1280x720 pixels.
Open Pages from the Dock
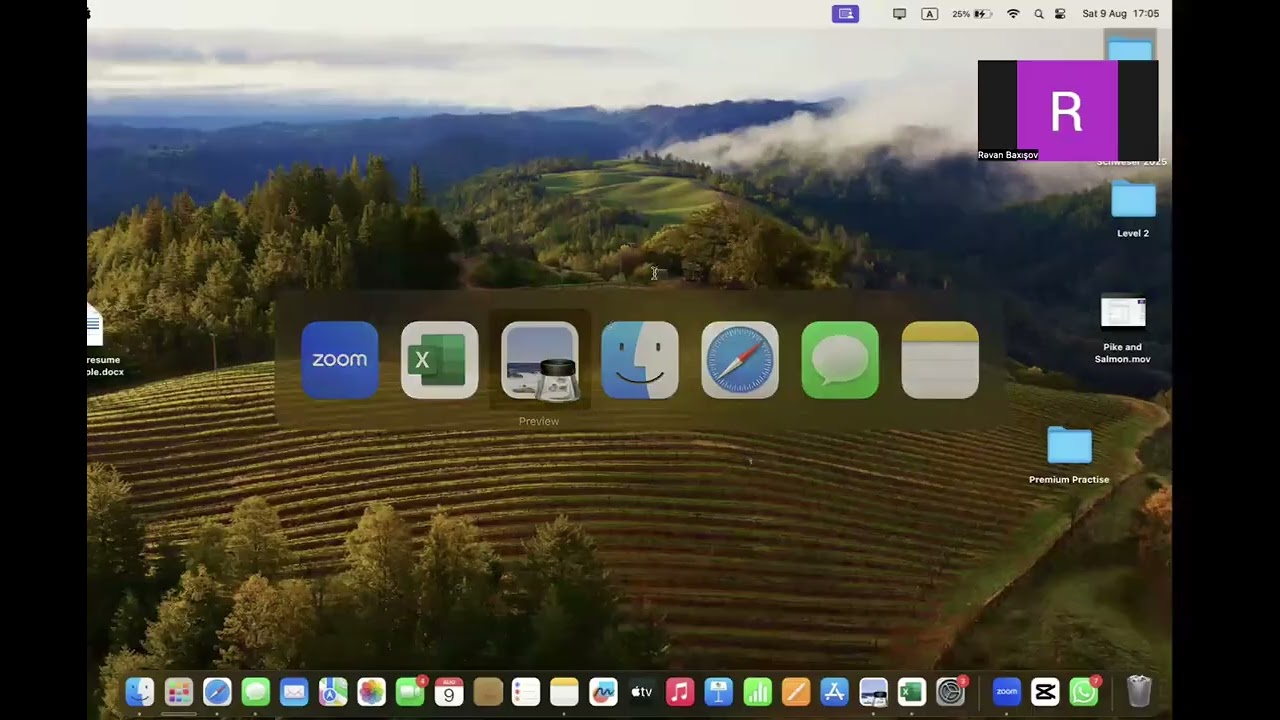796,691
